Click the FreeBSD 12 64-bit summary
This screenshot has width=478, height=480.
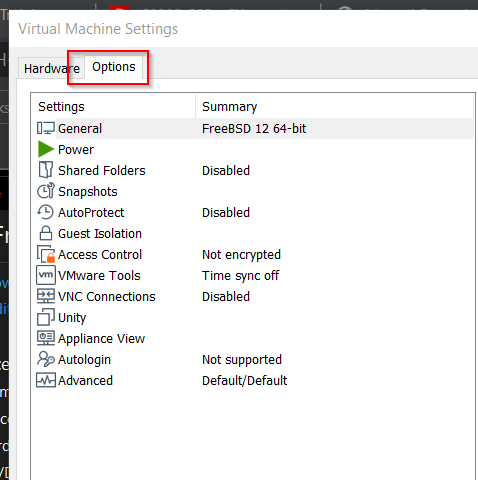254,129
